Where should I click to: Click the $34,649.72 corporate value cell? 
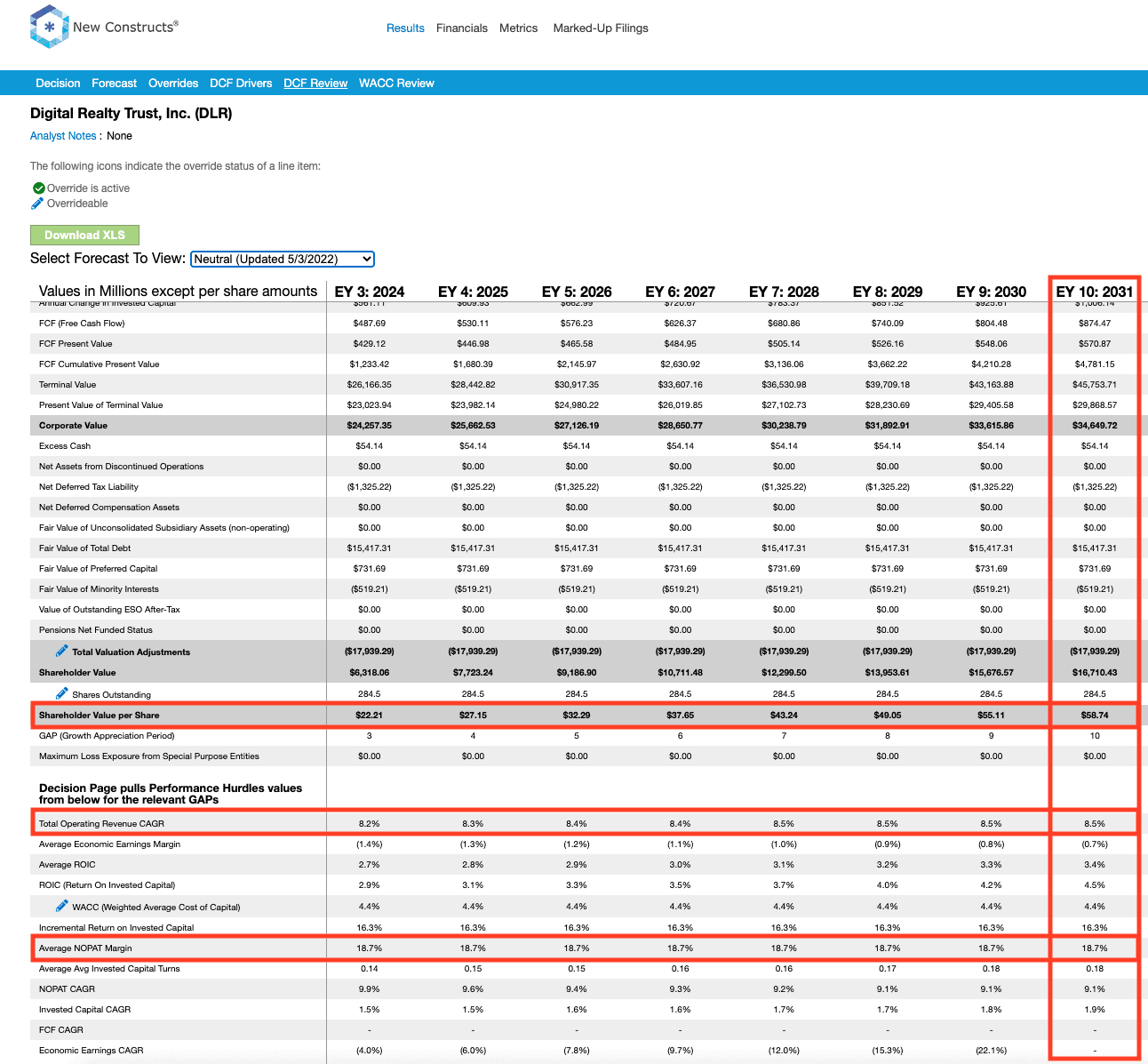point(1095,426)
